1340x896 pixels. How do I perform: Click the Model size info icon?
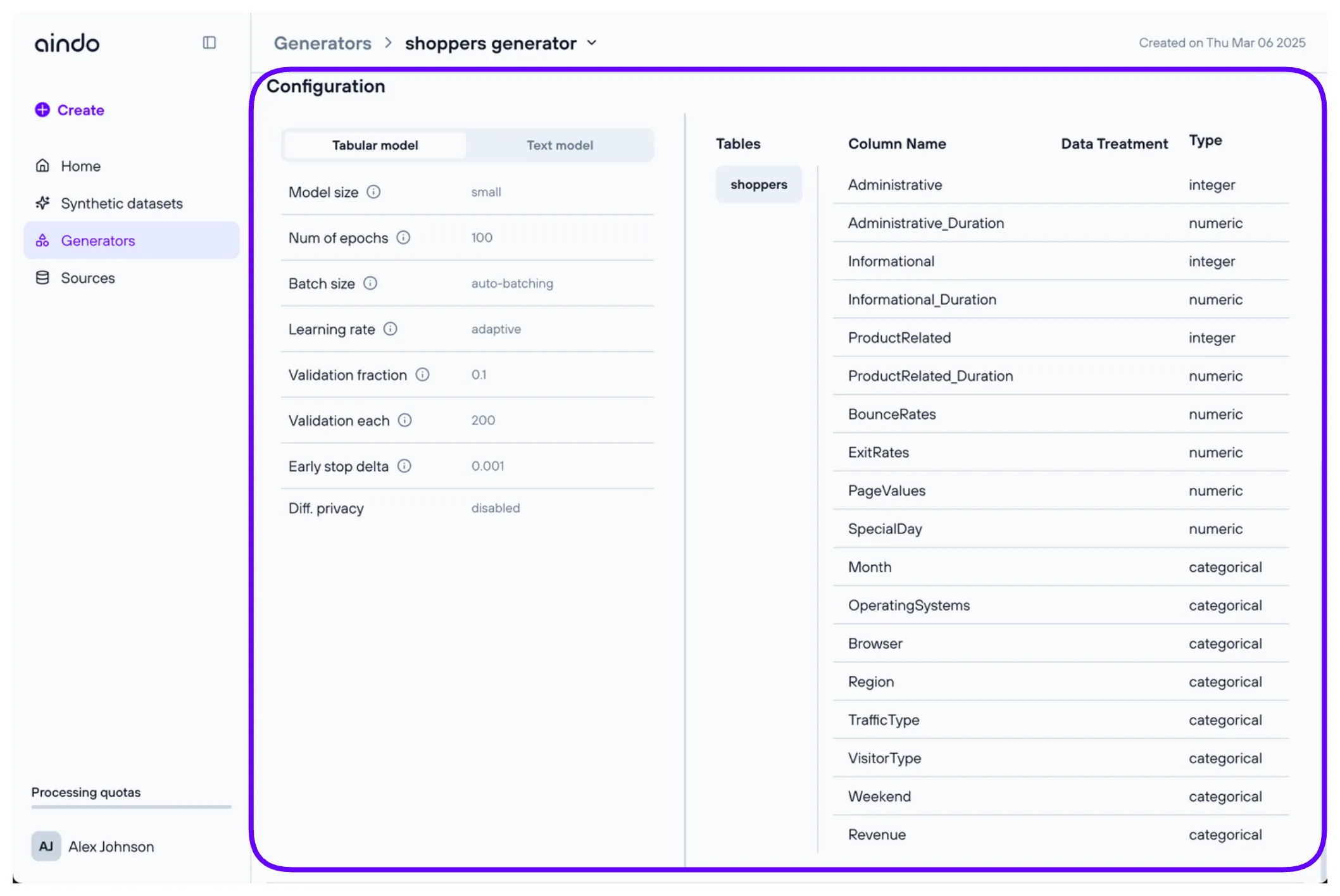coord(373,192)
